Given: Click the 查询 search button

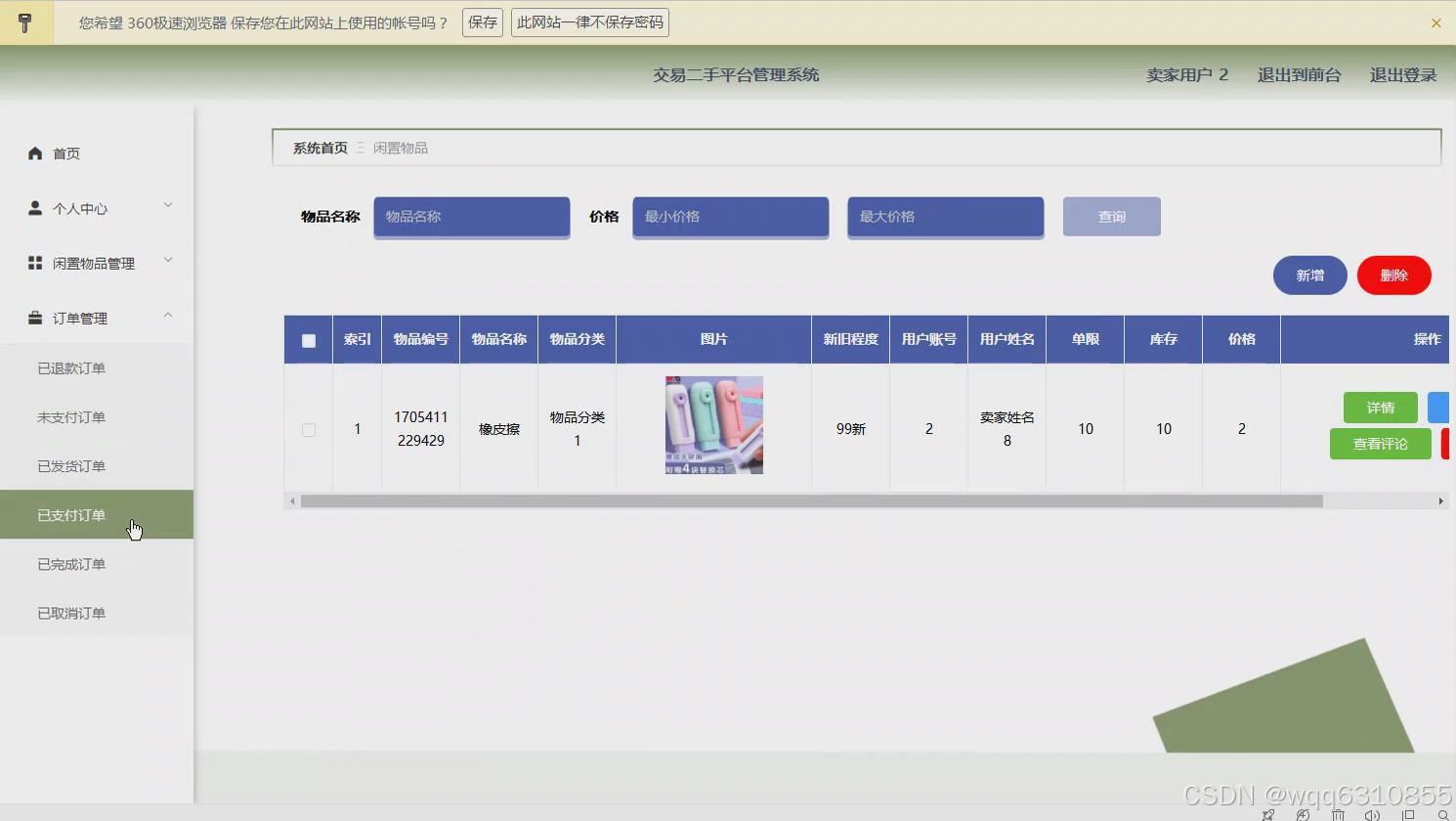Looking at the screenshot, I should pyautogui.click(x=1112, y=216).
